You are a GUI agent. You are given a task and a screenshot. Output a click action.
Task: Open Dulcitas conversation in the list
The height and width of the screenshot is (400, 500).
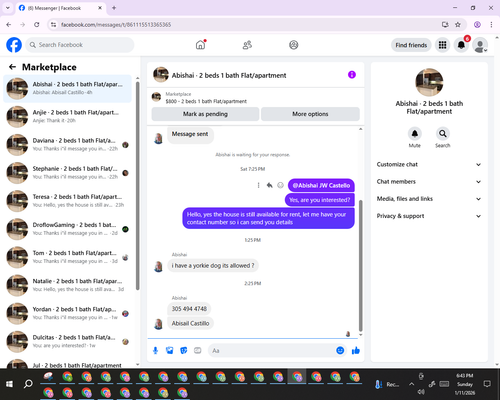(67, 342)
